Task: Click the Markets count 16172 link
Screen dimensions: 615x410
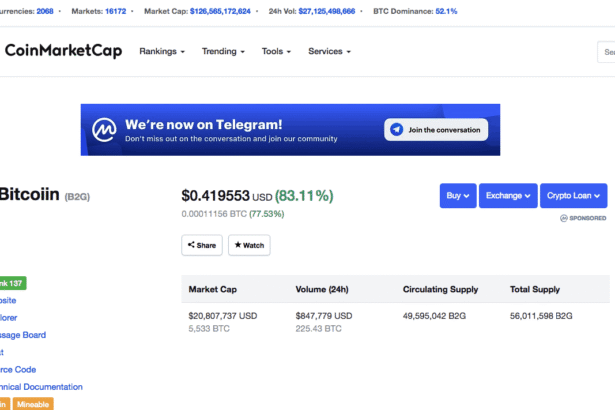Action: pyautogui.click(x=116, y=11)
